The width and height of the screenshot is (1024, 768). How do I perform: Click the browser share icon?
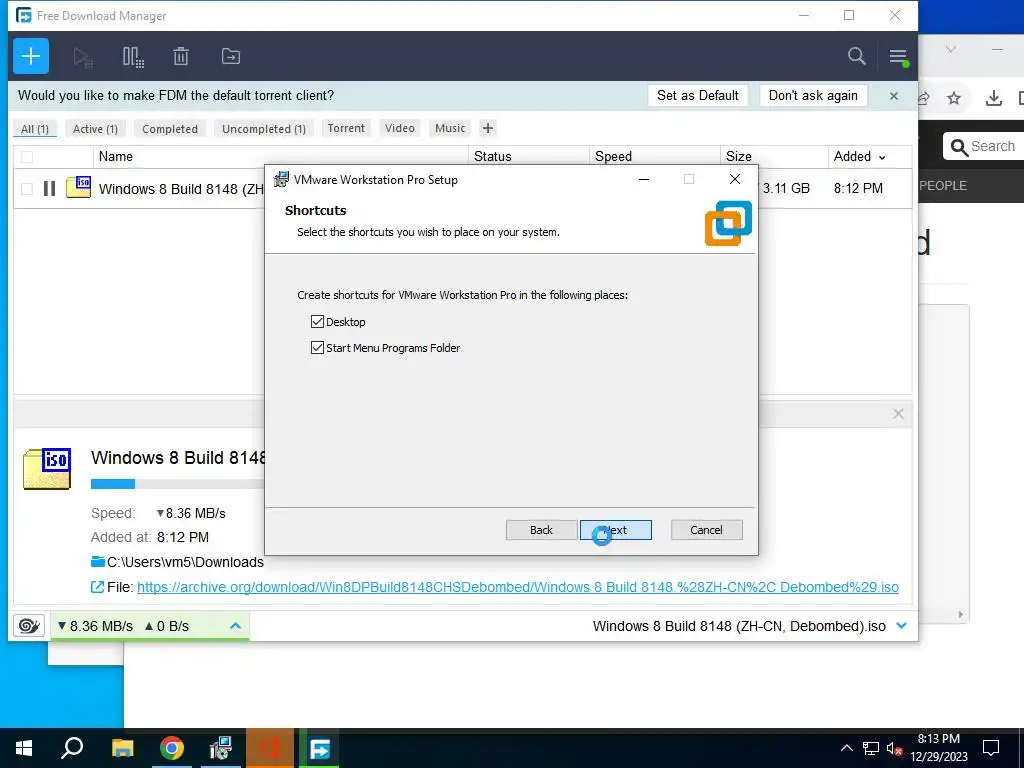click(923, 98)
